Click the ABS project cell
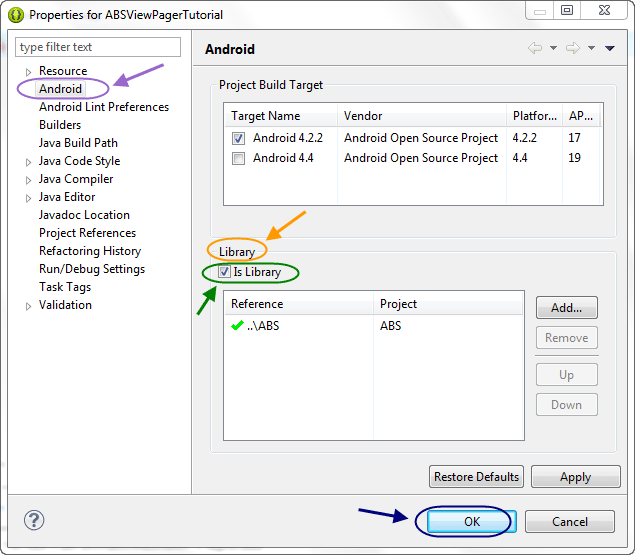Image resolution: width=635 pixels, height=555 pixels. coord(390,326)
